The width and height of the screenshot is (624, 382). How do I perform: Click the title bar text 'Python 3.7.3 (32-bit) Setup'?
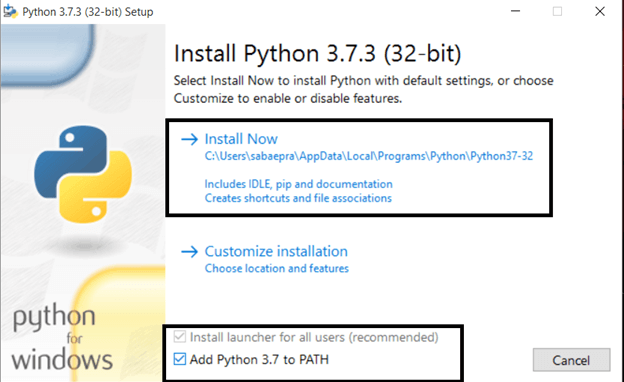[88, 12]
